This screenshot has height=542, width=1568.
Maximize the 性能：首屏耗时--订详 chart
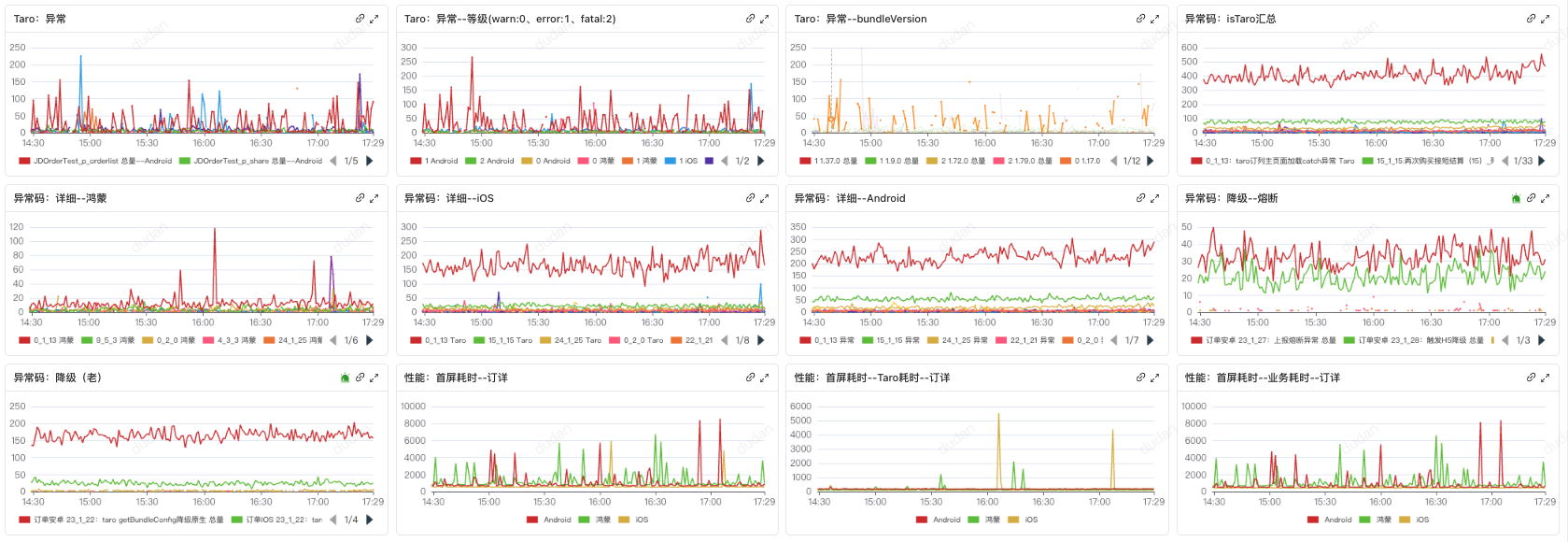(x=764, y=378)
